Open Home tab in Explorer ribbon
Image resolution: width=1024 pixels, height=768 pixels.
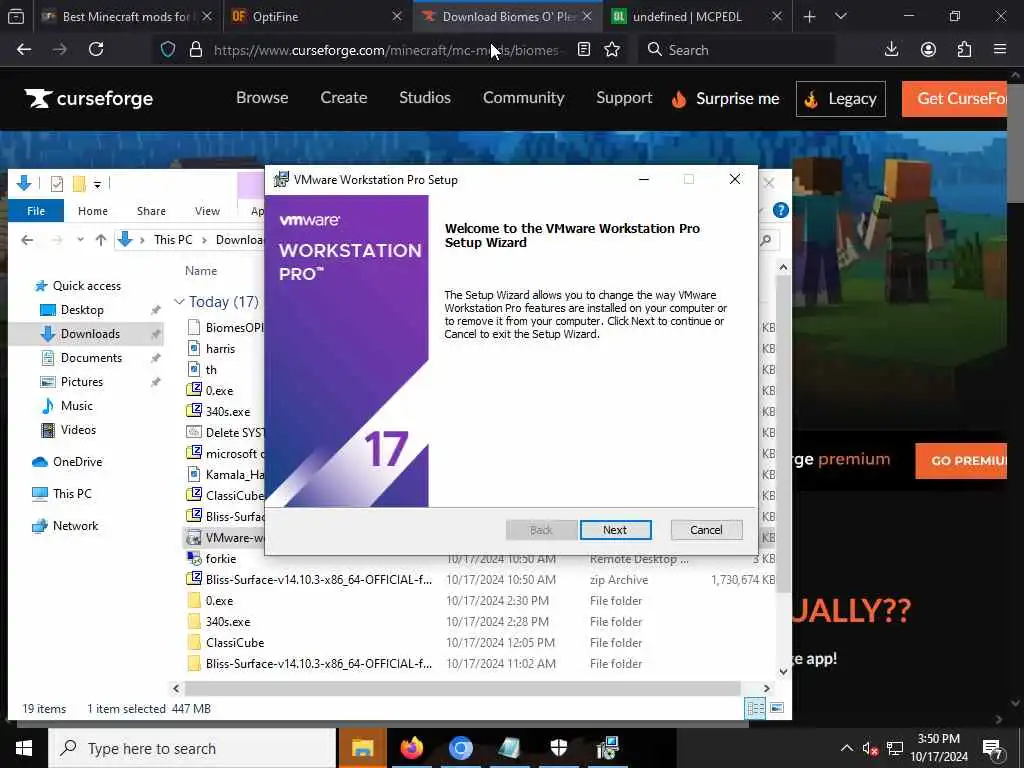93,211
